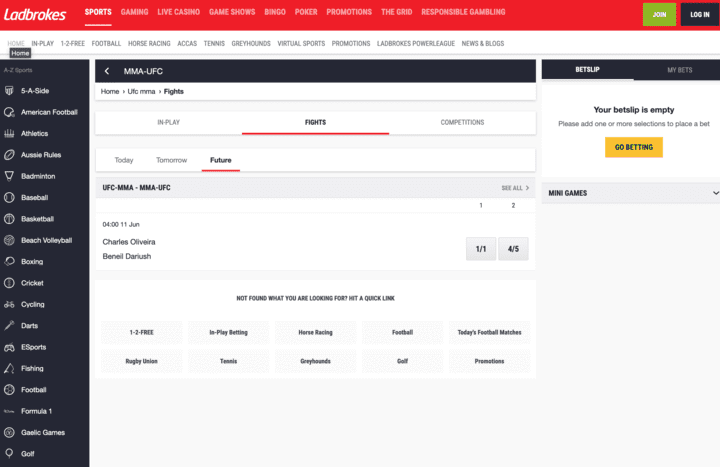Screen dimensions: 720x467
Task: Select 4/5 odds for Beneil Dariush
Action: point(513,249)
